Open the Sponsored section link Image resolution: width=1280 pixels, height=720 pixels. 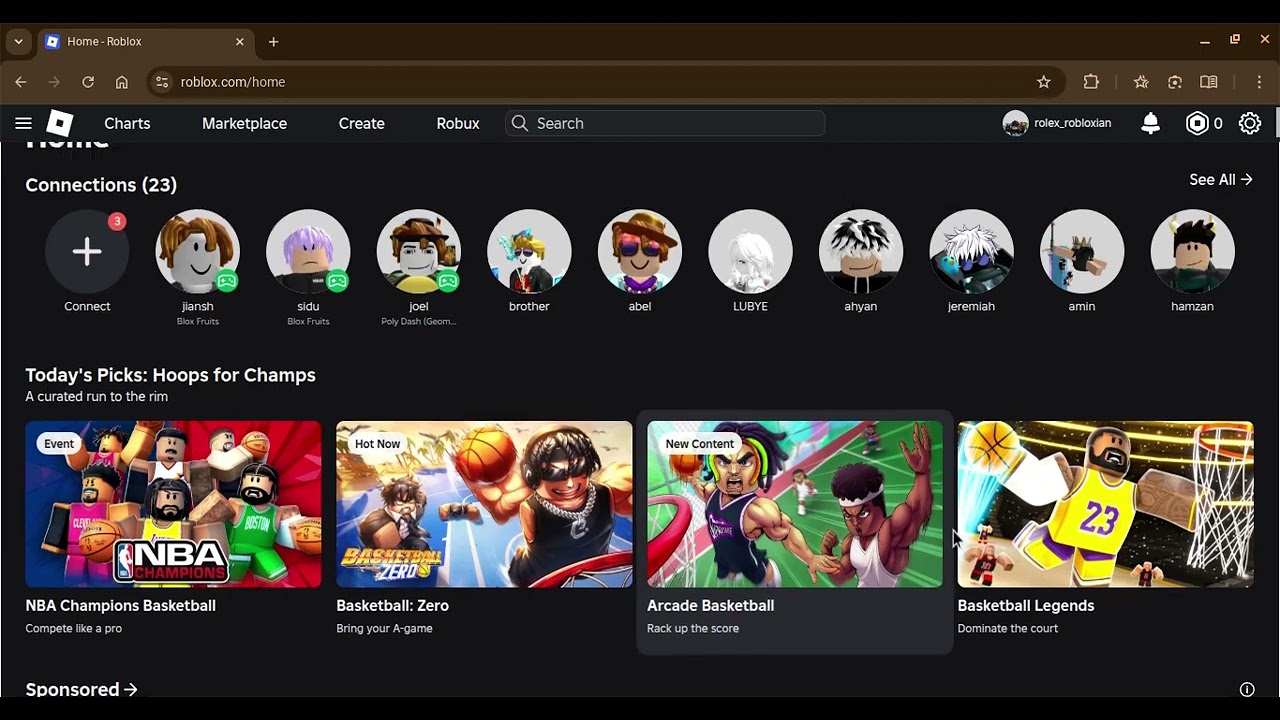tap(81, 689)
